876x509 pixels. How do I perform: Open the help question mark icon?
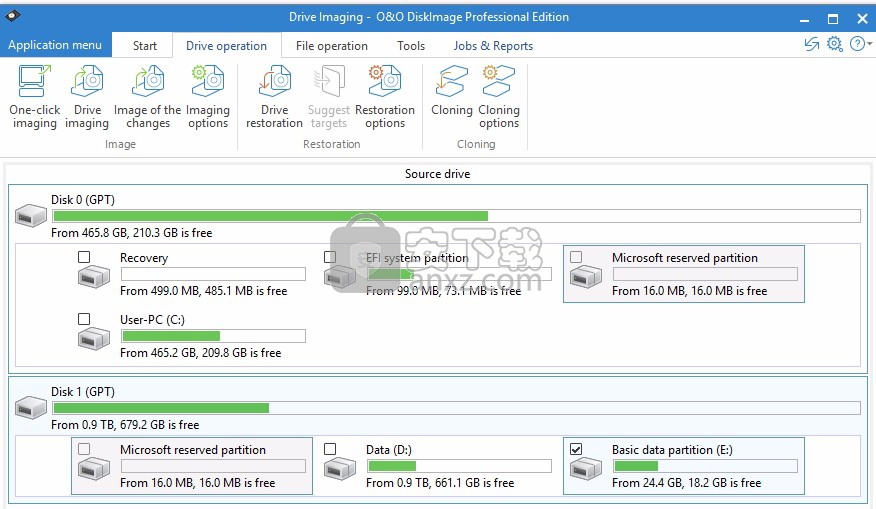point(857,44)
